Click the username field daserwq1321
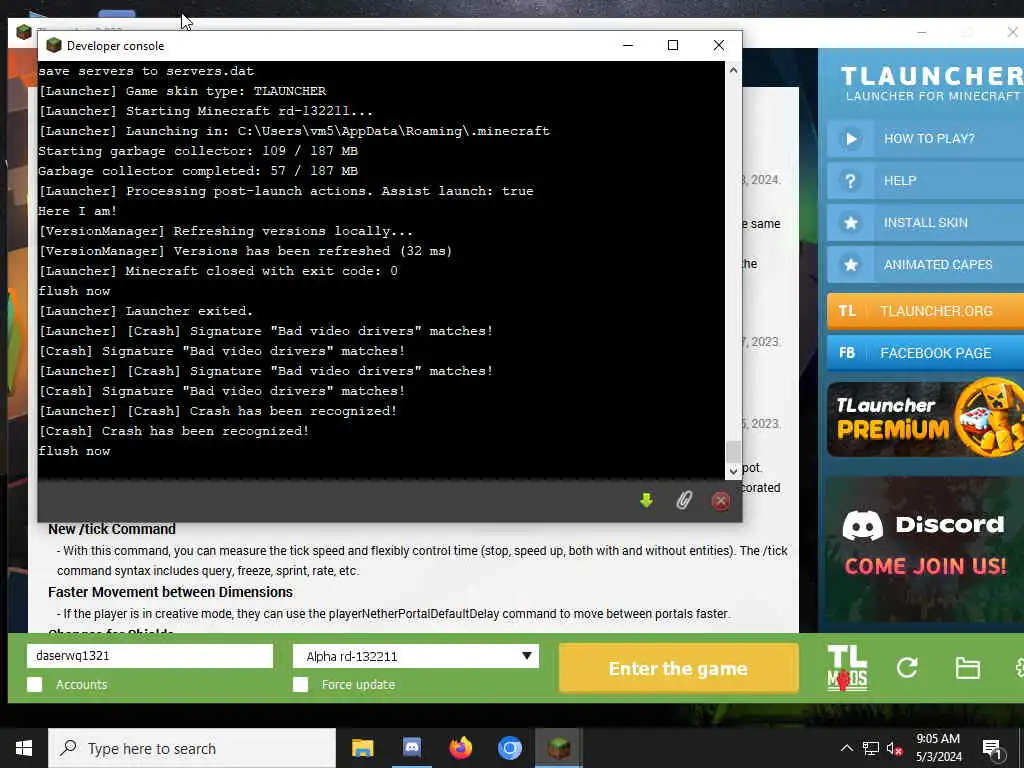 coord(150,656)
